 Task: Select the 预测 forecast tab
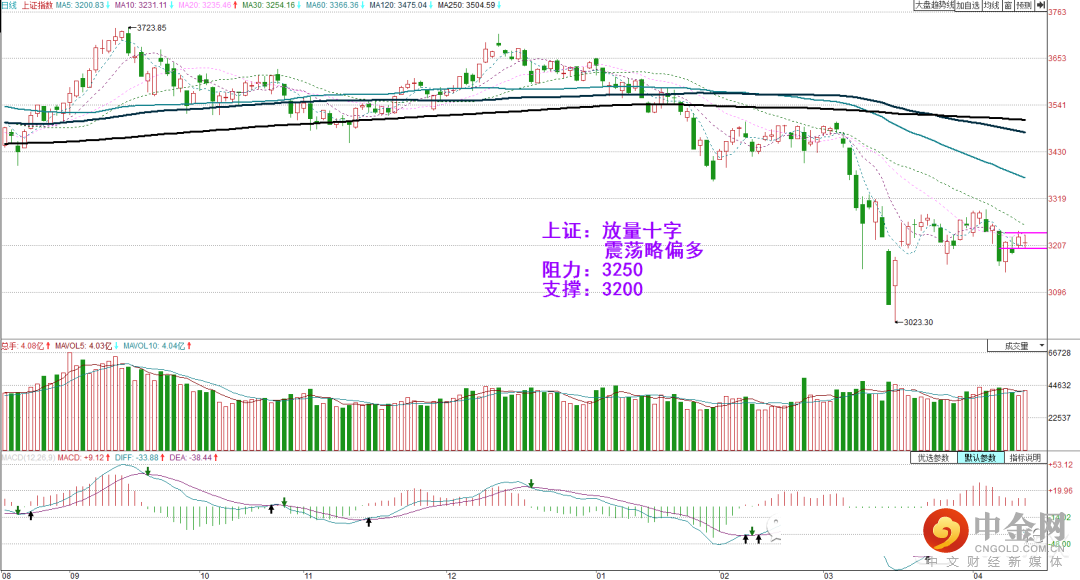1025,5
